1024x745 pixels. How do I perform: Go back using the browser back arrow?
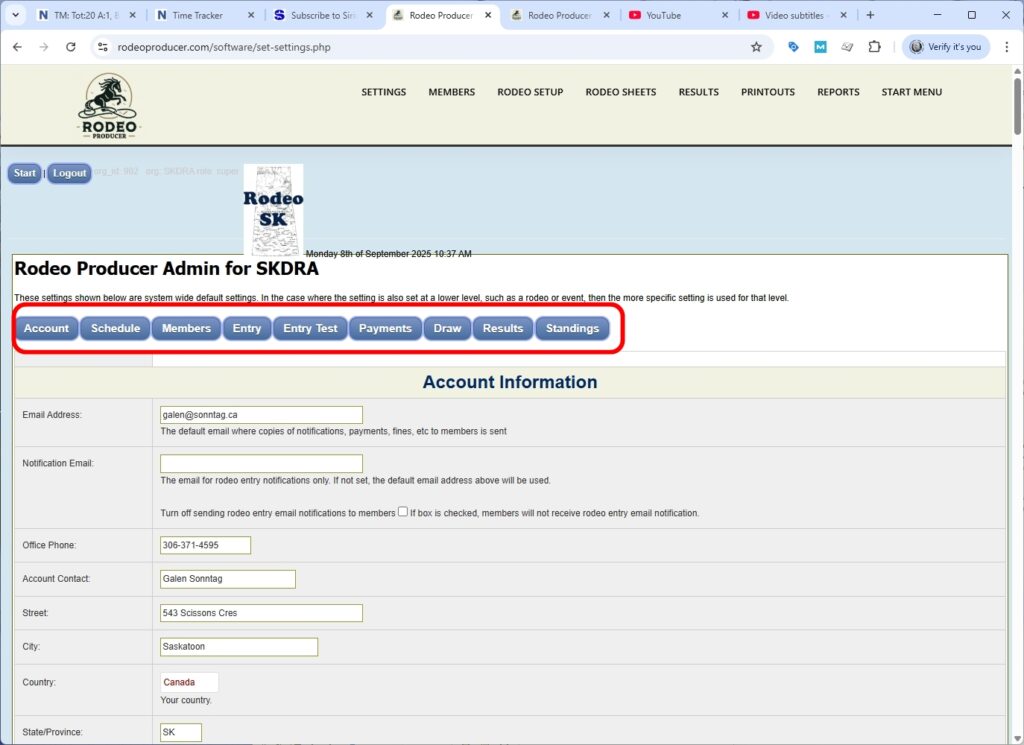(17, 46)
